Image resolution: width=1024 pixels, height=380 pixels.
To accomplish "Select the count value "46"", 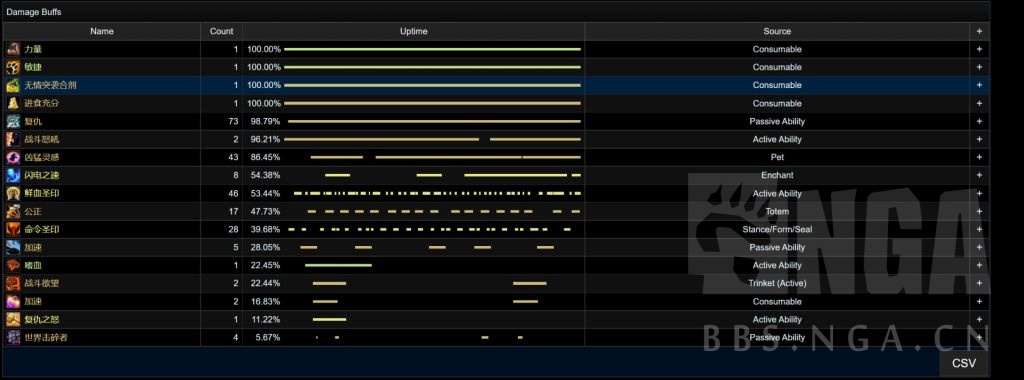I will point(233,193).
